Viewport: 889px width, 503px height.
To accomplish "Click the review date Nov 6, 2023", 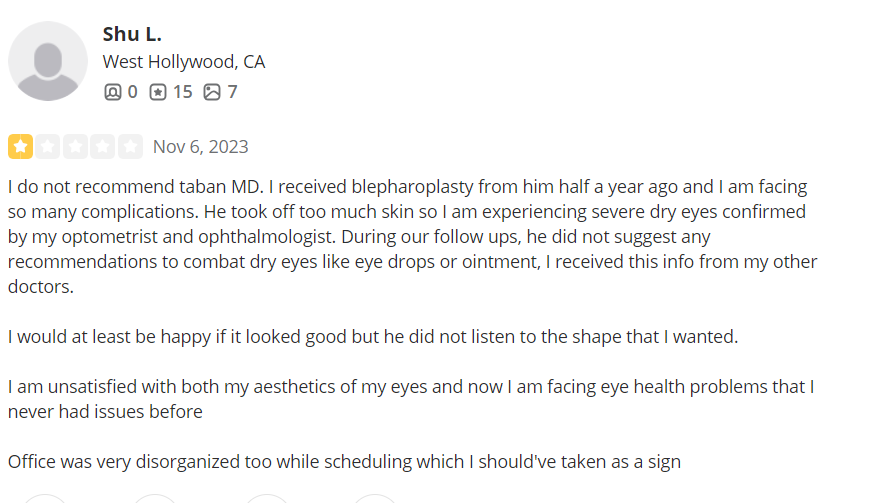I will 201,147.
